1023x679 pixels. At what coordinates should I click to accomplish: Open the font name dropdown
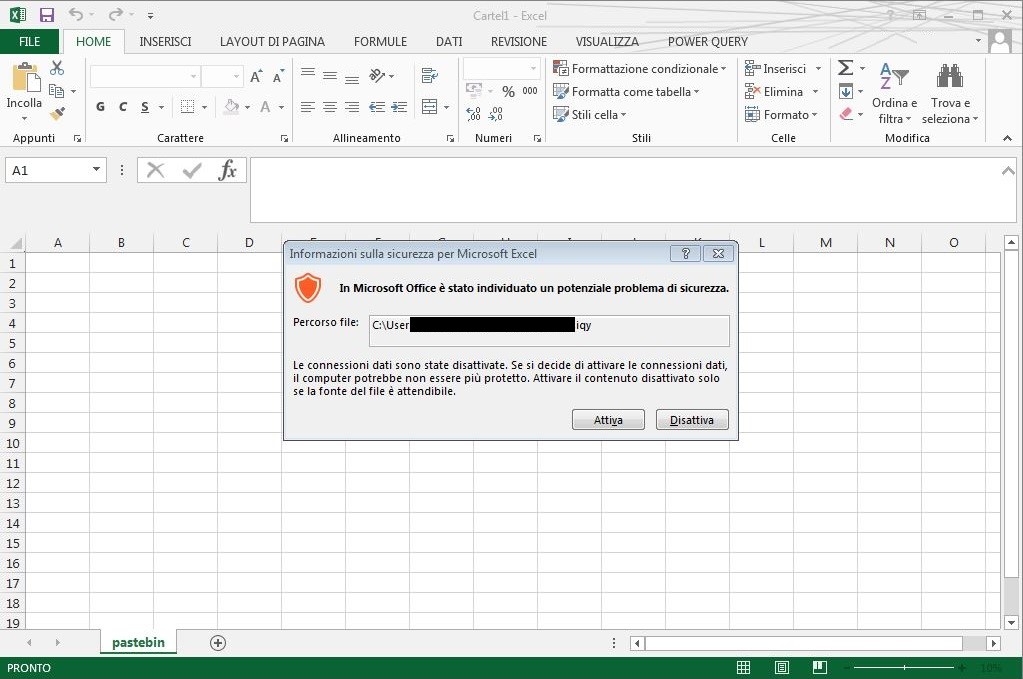coord(193,76)
